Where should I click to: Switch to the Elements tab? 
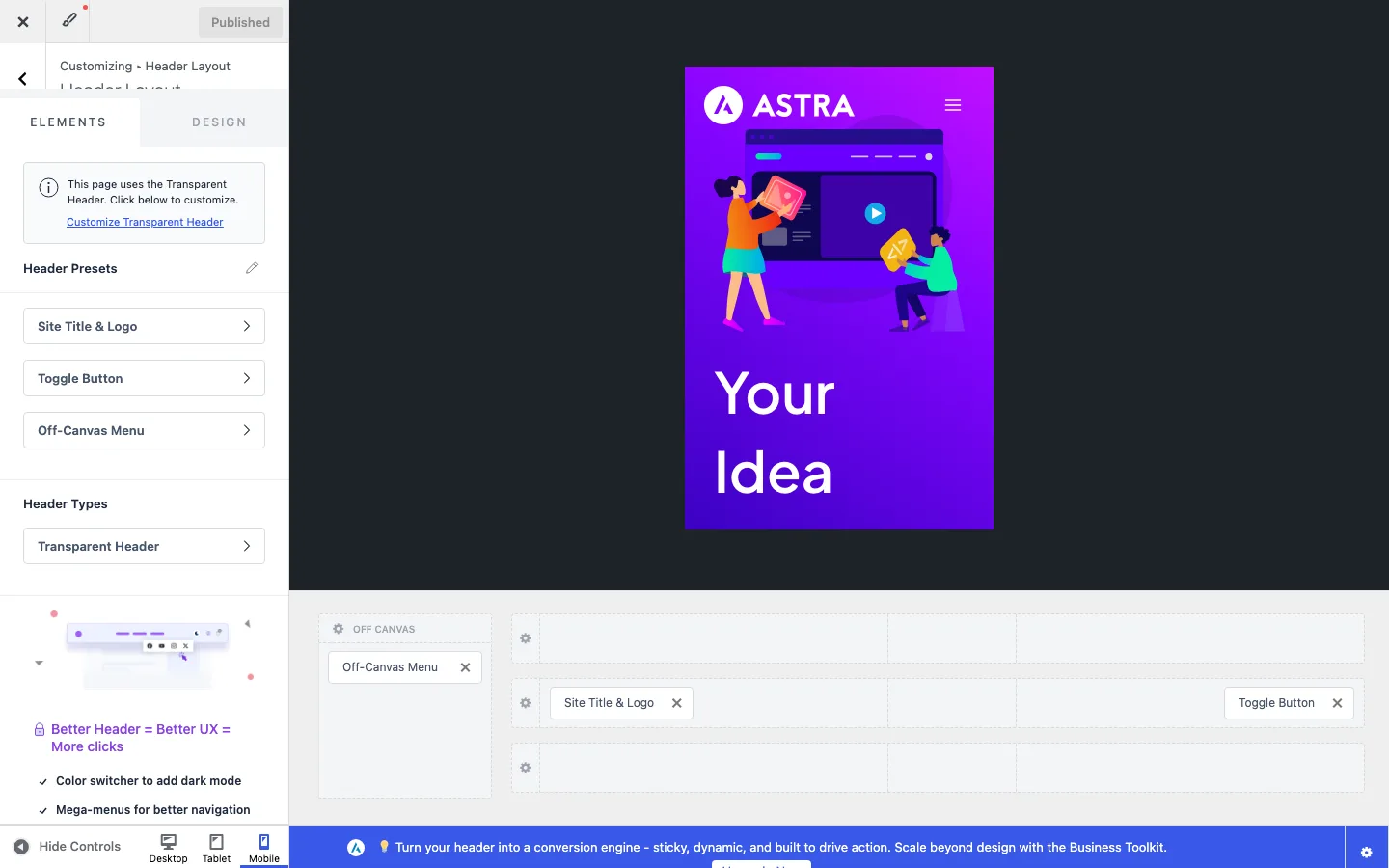point(68,122)
